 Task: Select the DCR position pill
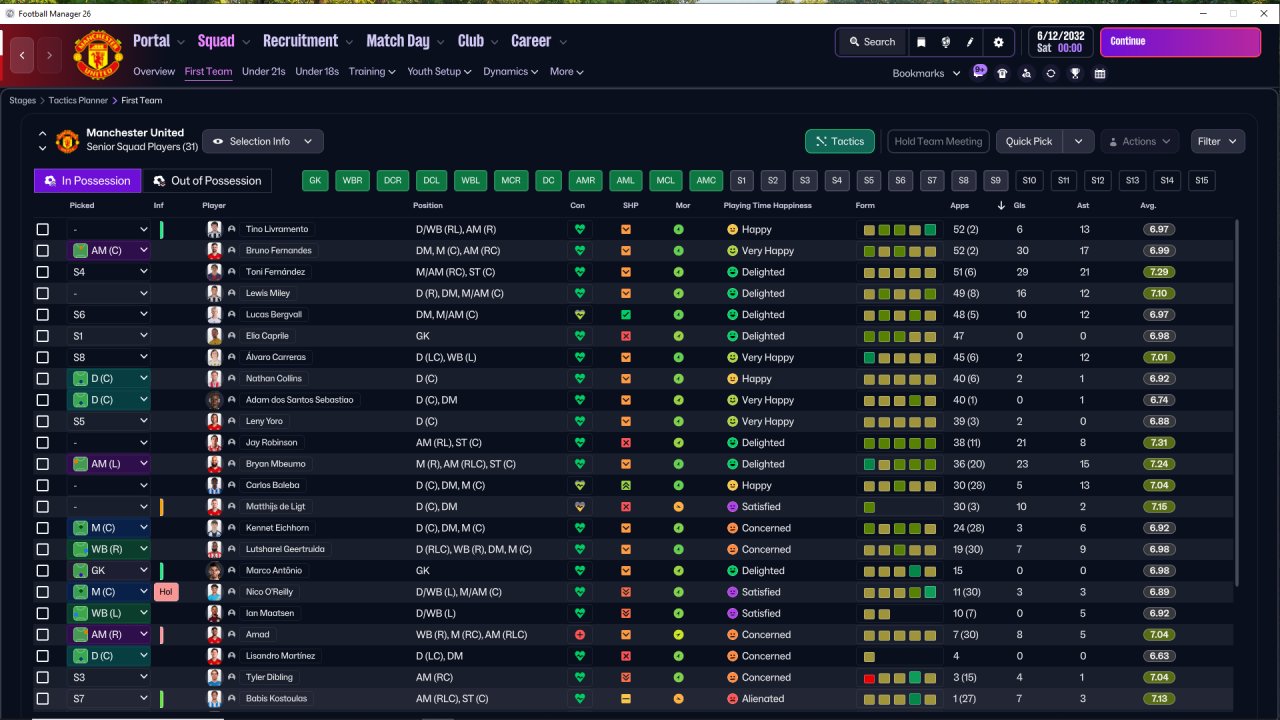click(392, 181)
